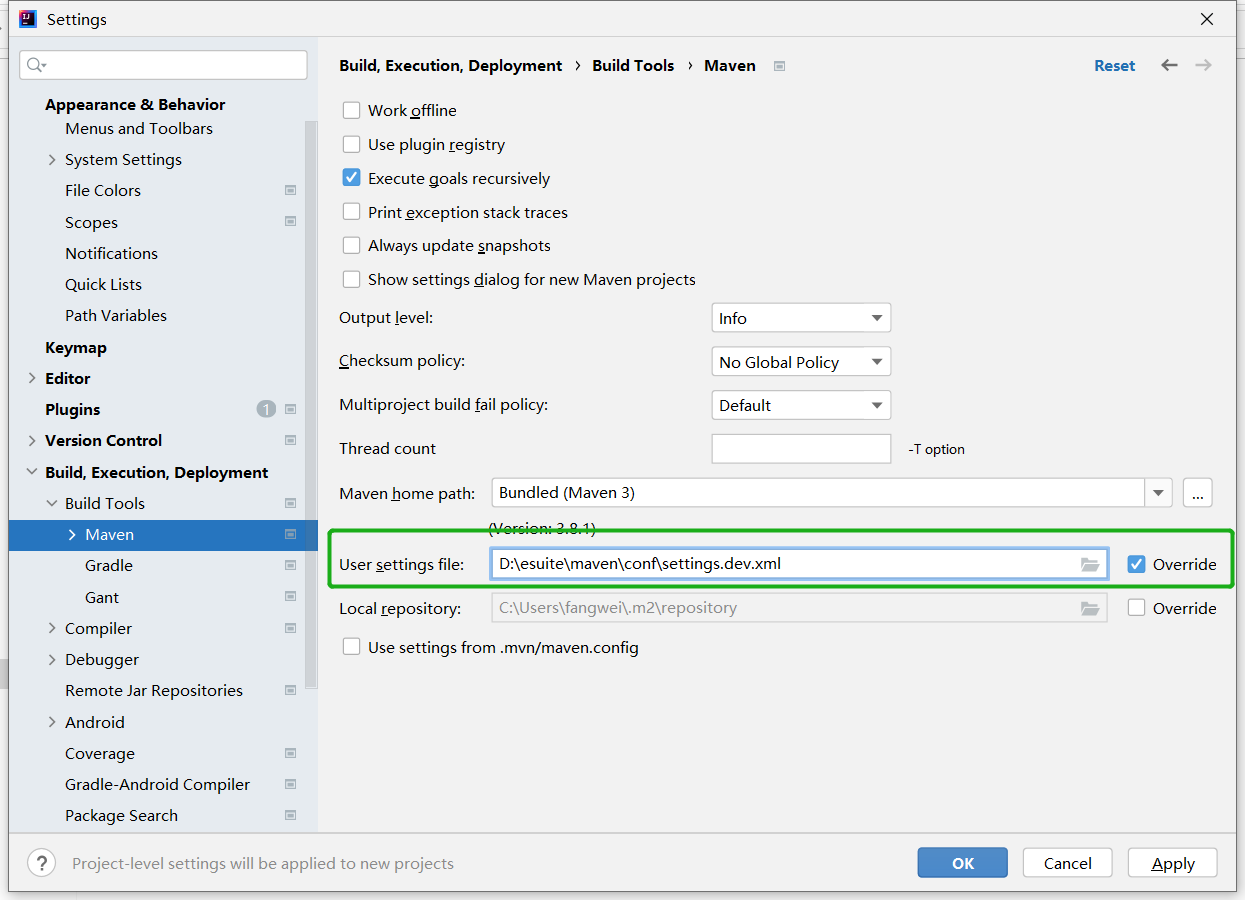1245x900 pixels.
Task: Open the Checksum policy dropdown
Action: click(801, 362)
